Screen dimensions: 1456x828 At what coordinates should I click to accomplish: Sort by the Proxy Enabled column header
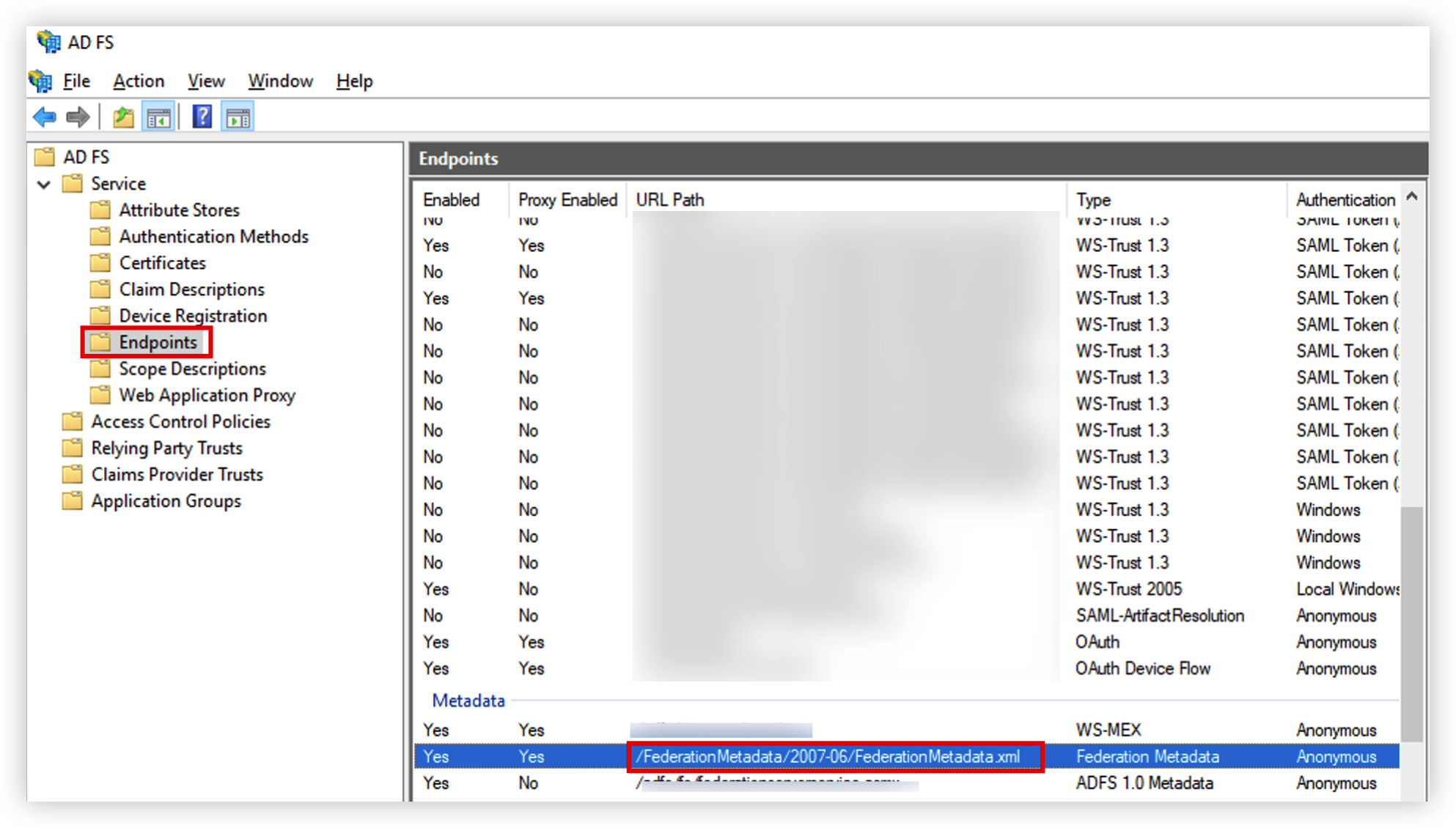tap(568, 199)
